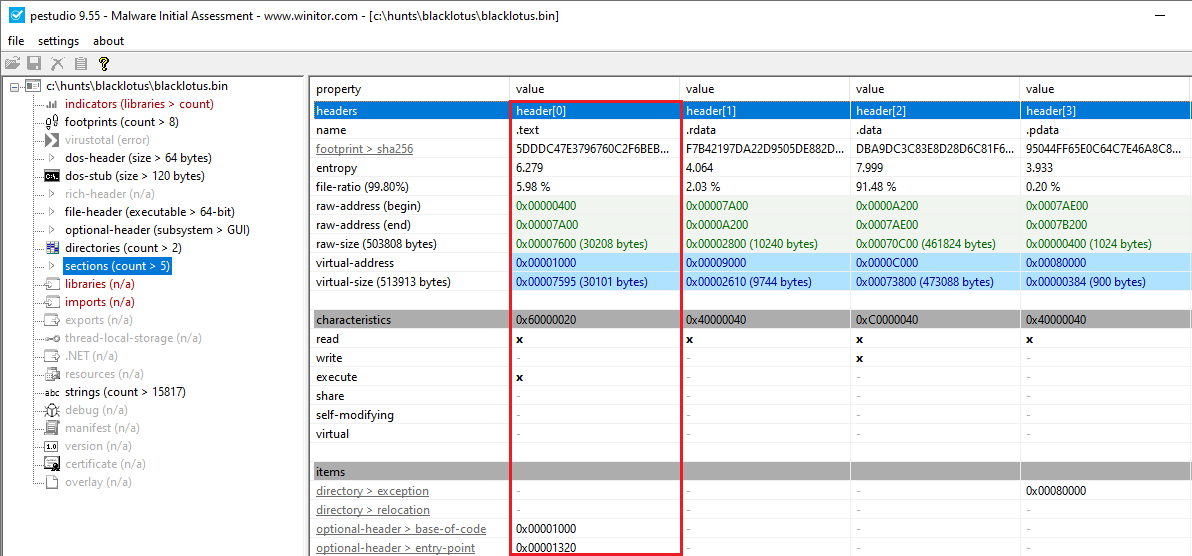Expand the rich-header tree node
Viewport: 1192px width, 556px height.
52,194
